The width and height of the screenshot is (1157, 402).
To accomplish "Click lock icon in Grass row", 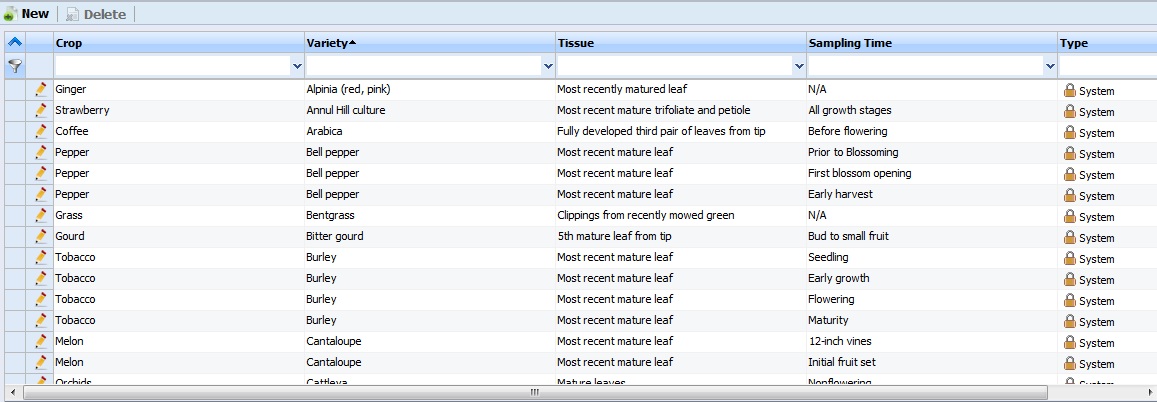I will [x=1069, y=216].
